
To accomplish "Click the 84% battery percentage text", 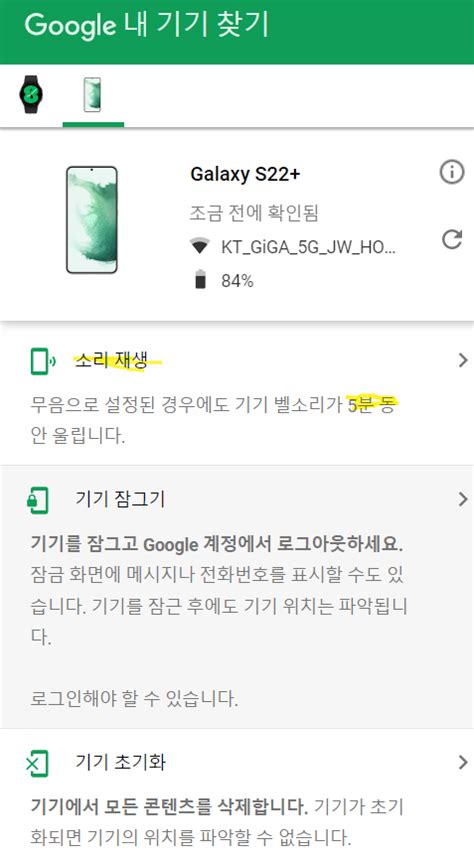I will click(x=237, y=281).
